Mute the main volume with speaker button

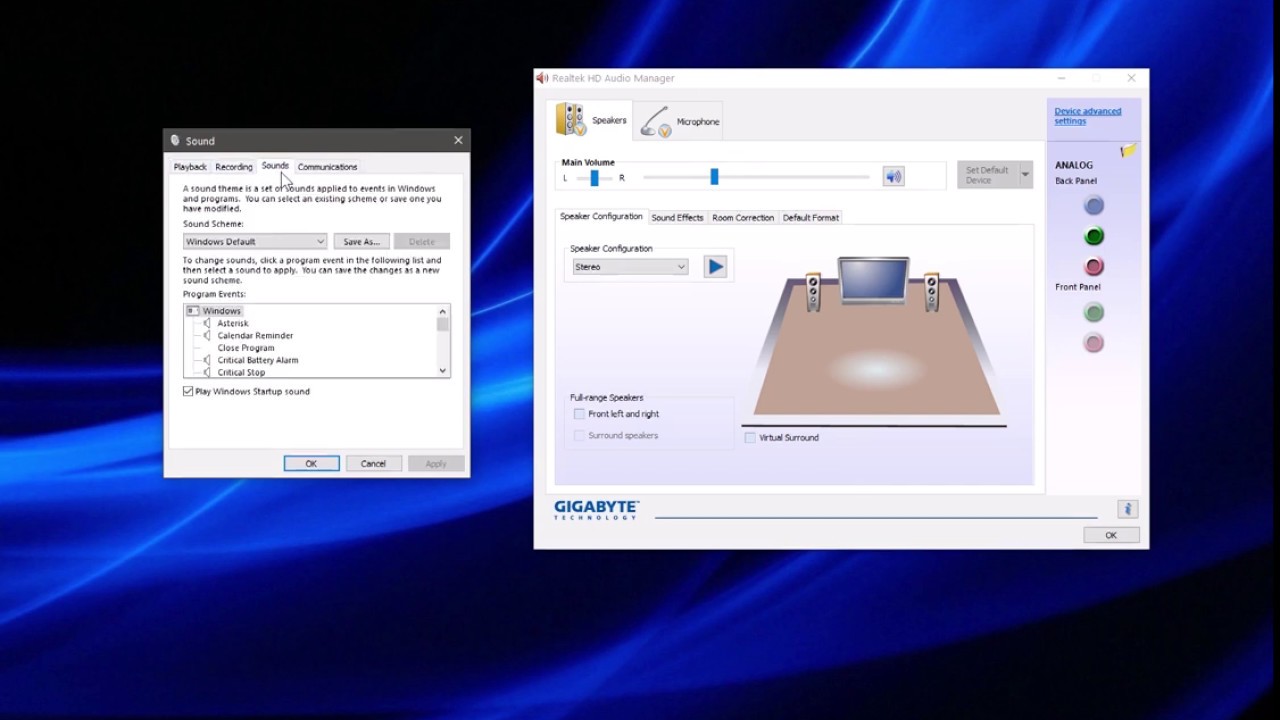pyautogui.click(x=893, y=177)
